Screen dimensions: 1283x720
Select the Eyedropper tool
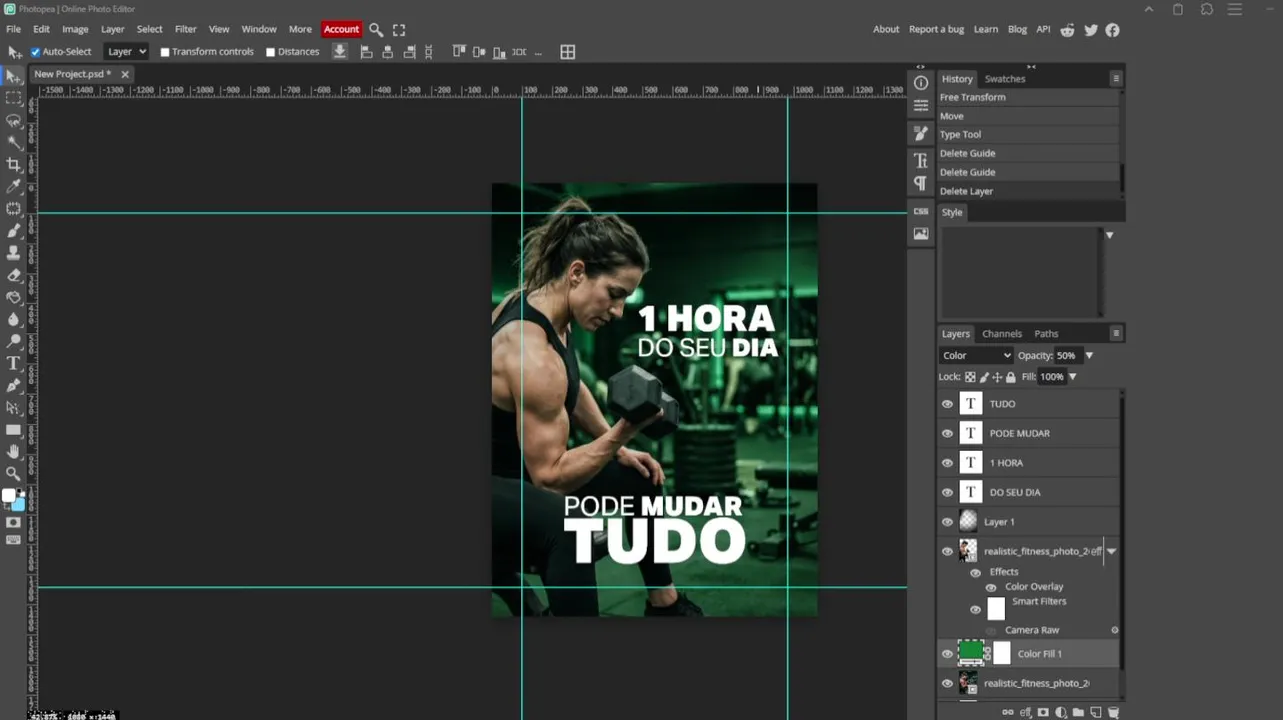(x=13, y=186)
